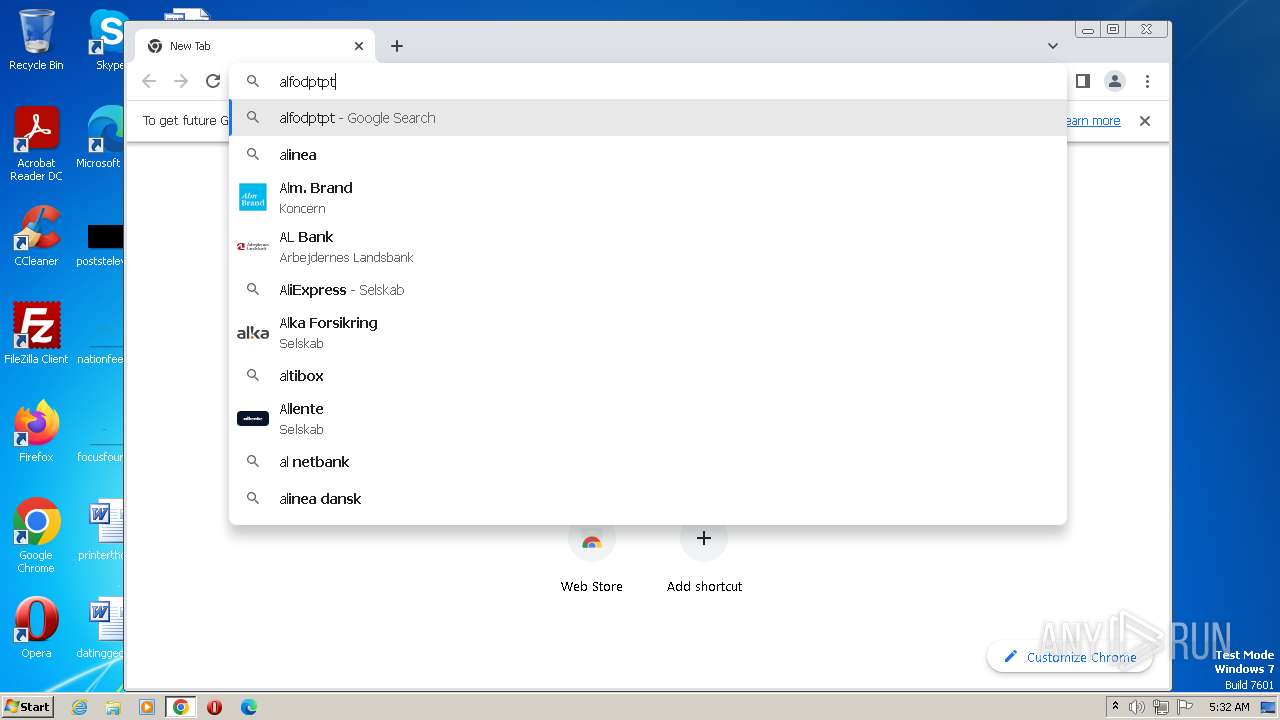This screenshot has width=1280, height=720.
Task: Click the Add shortcut button
Action: coord(704,556)
